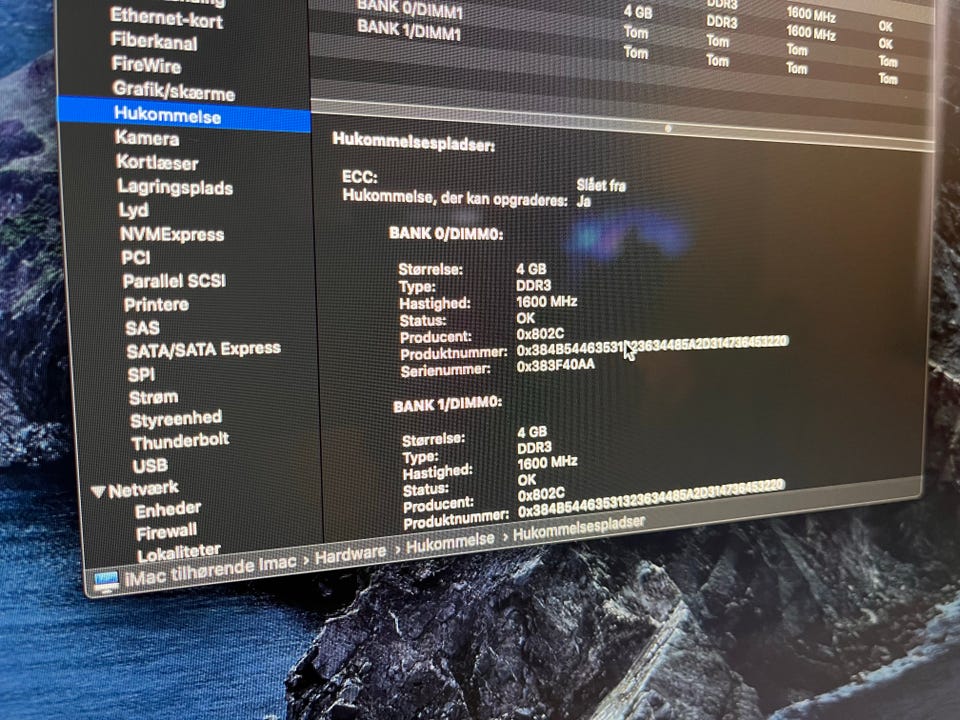Select FireWire in the sidebar
This screenshot has width=960, height=720.
pyautogui.click(x=147, y=65)
